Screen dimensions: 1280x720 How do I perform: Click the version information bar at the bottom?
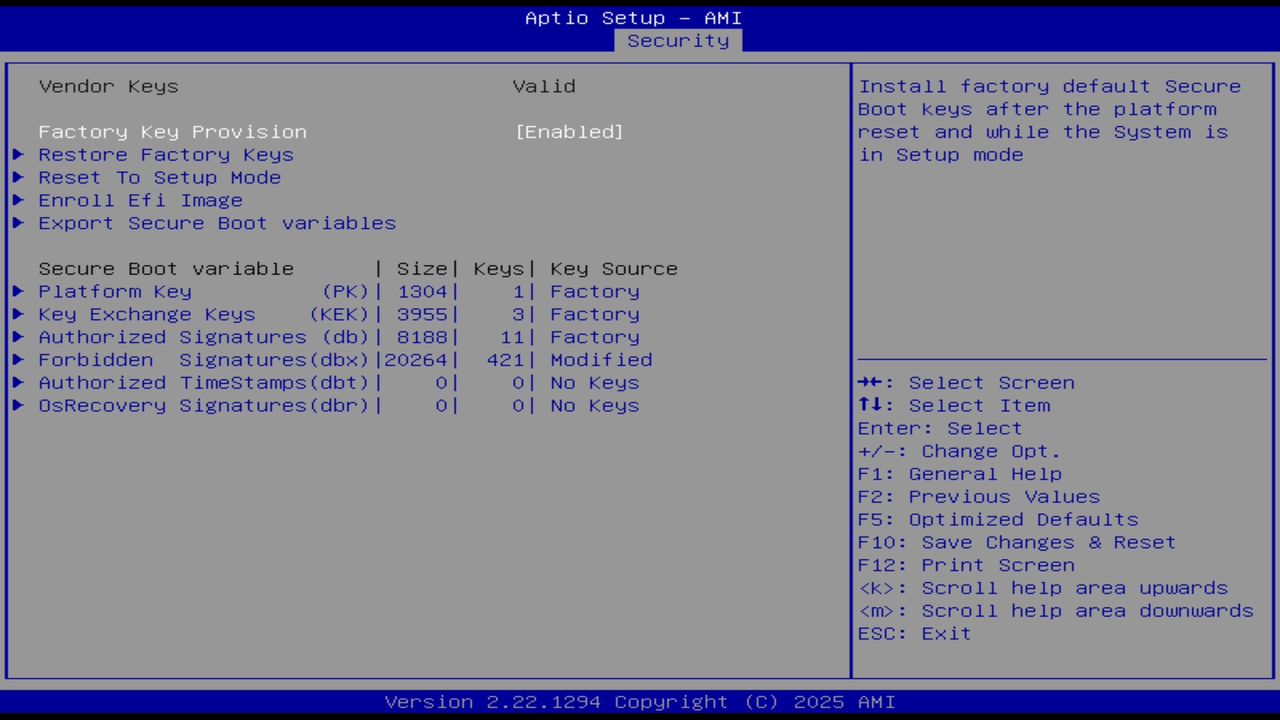click(x=640, y=701)
